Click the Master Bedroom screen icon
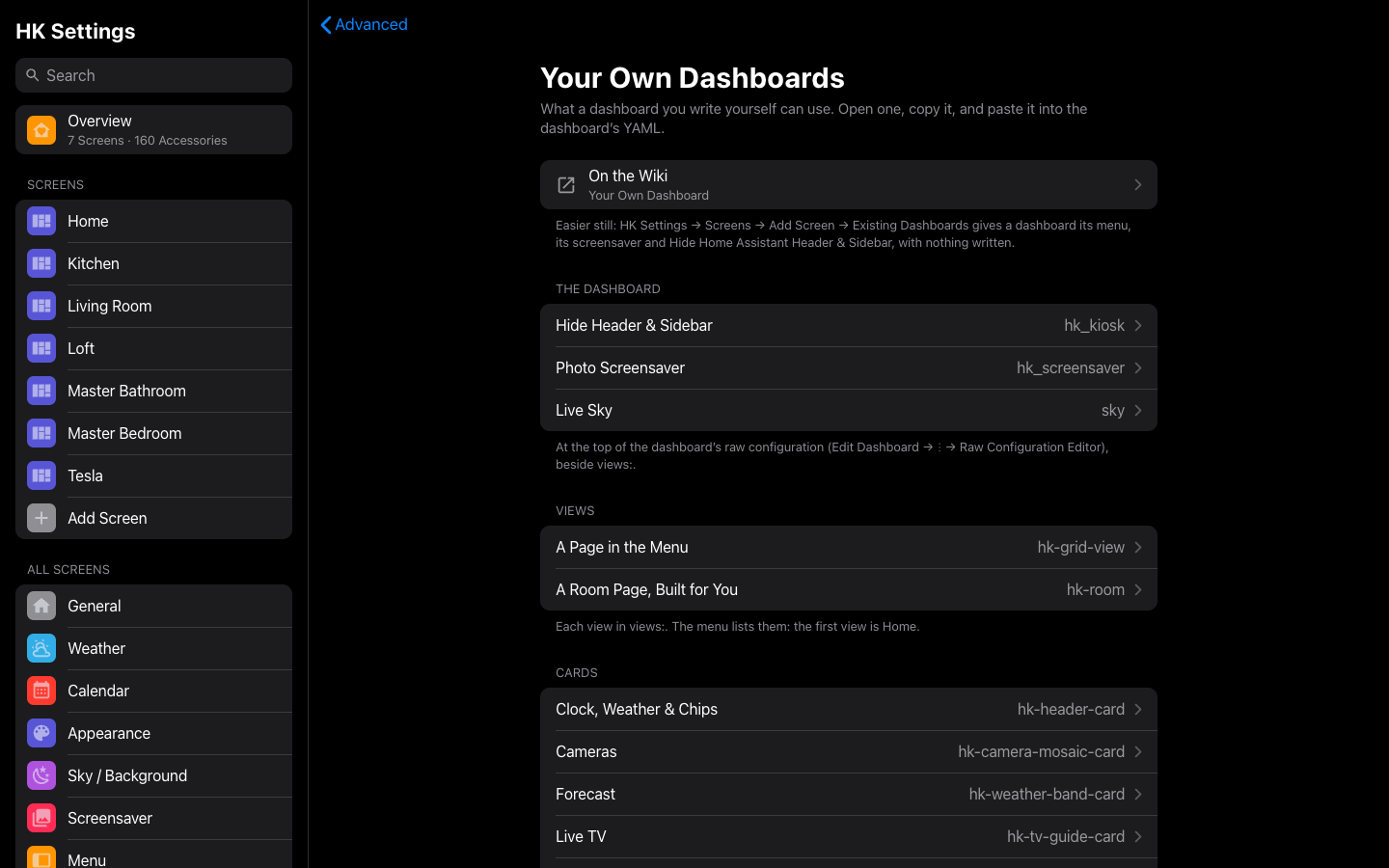 [41, 433]
